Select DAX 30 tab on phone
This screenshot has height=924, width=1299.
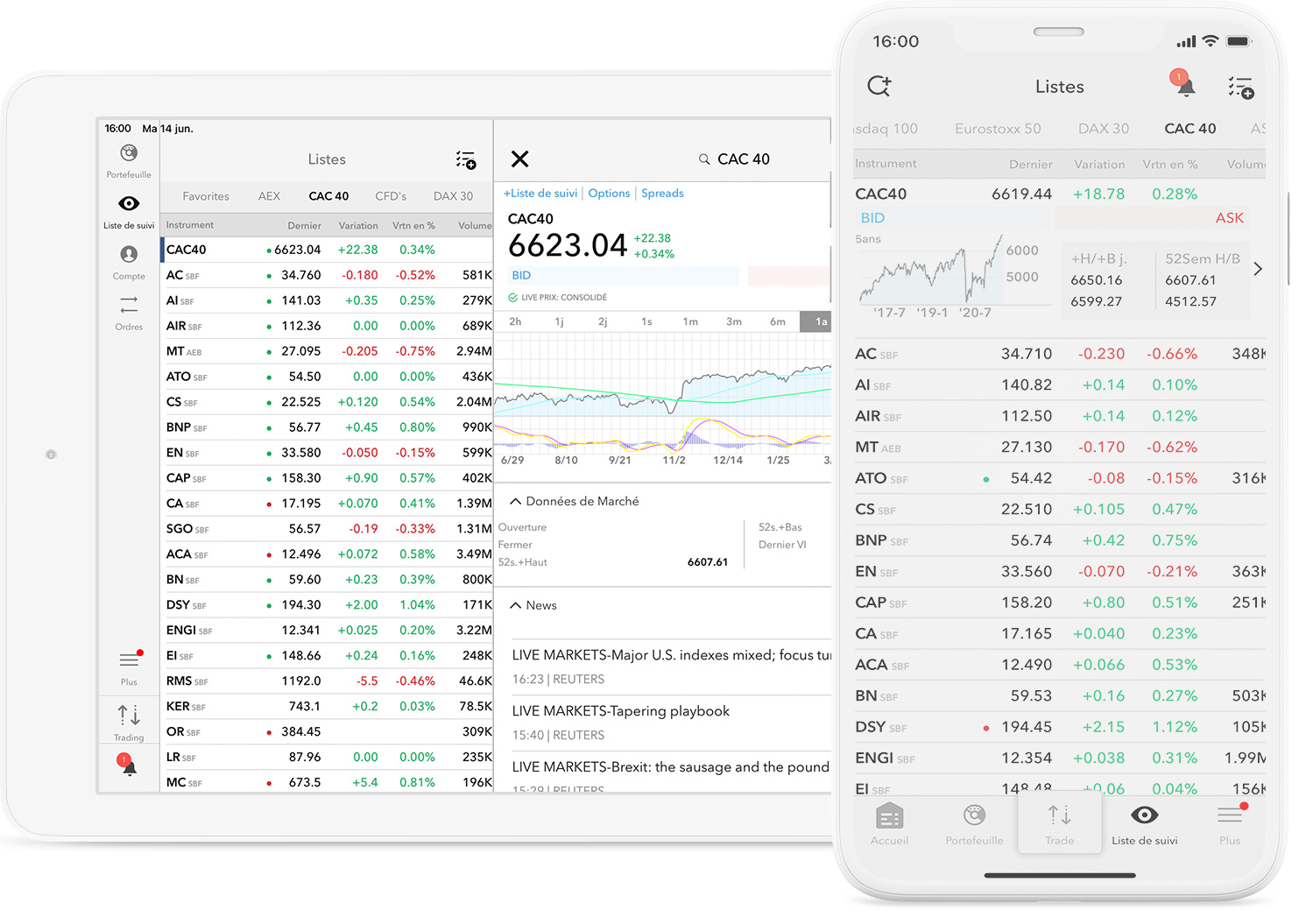coord(1104,129)
